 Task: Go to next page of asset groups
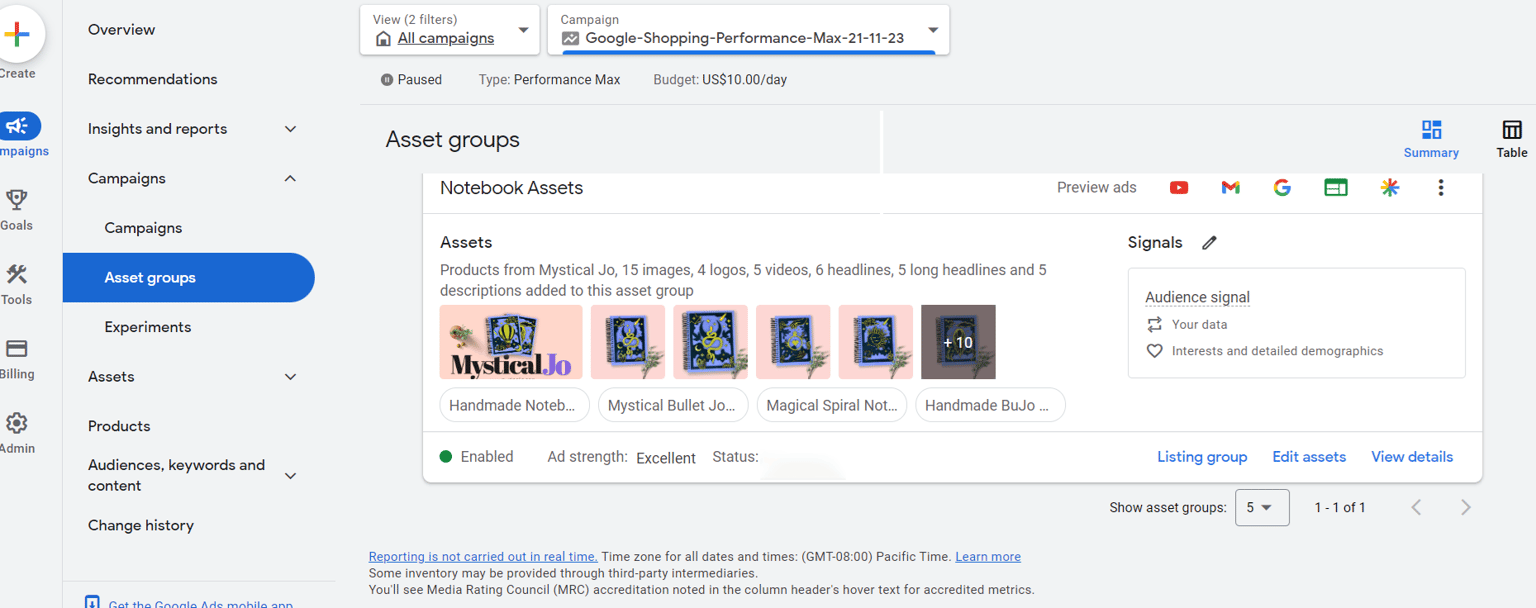click(x=1465, y=507)
